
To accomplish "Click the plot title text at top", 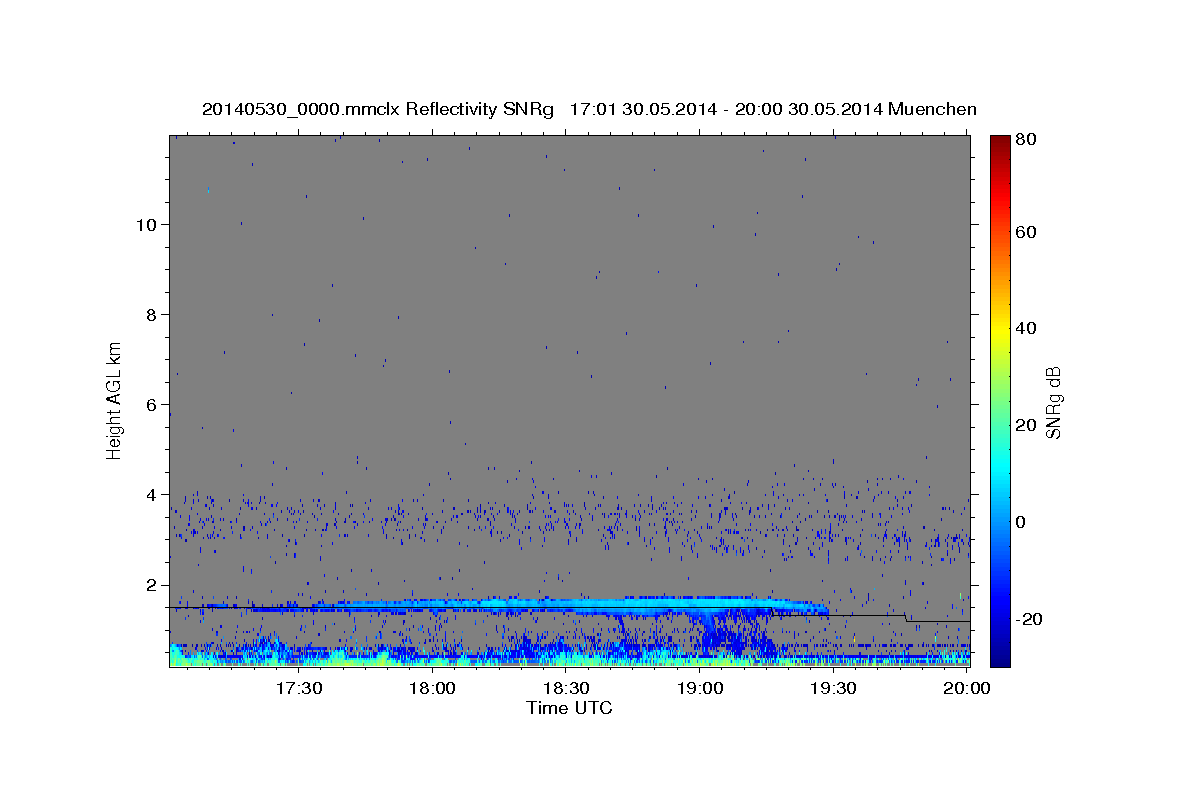I will 589,109.
